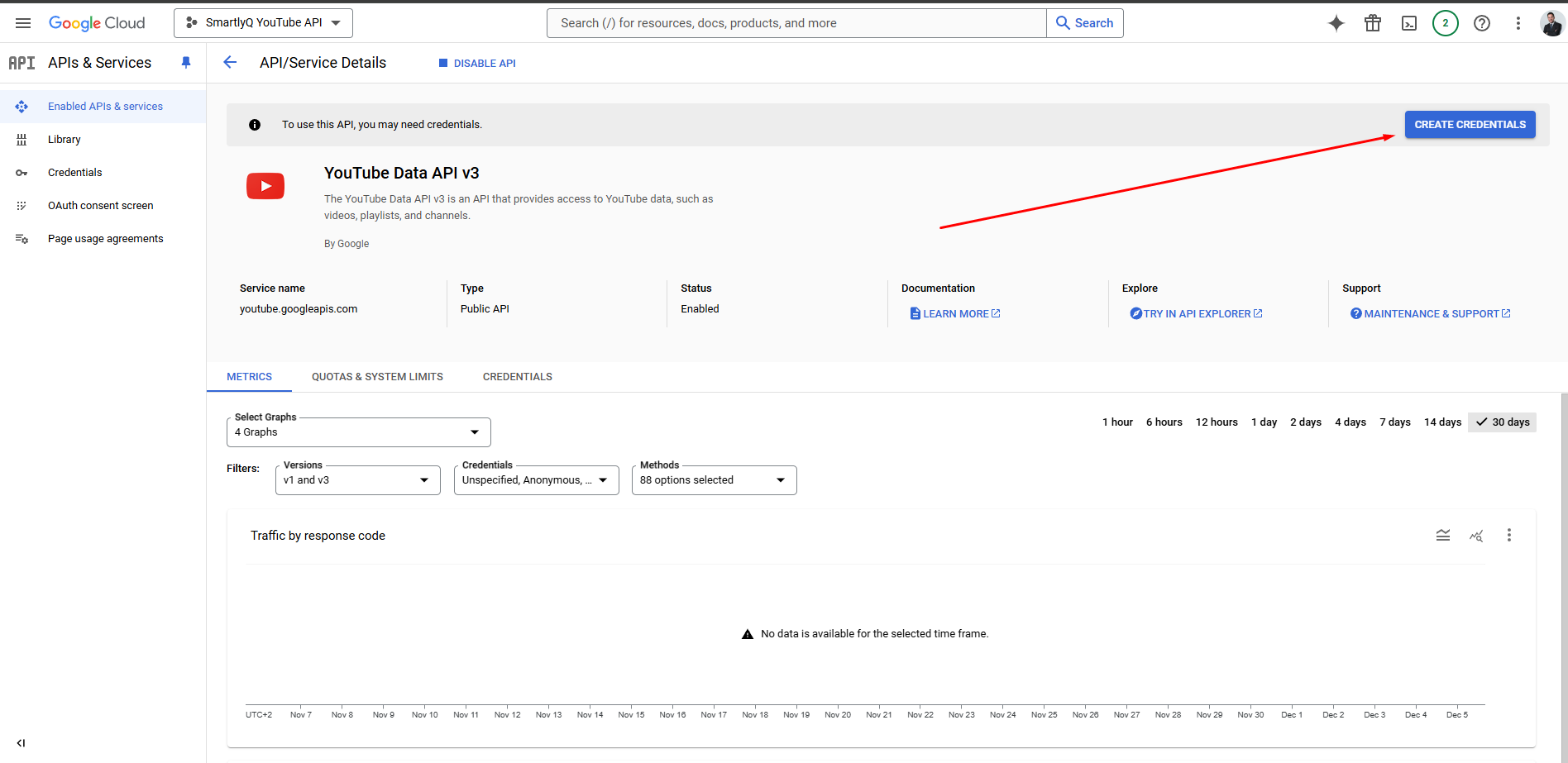Screen dimensions: 1568x763
Task: Select the 7 days time range
Action: (1395, 422)
